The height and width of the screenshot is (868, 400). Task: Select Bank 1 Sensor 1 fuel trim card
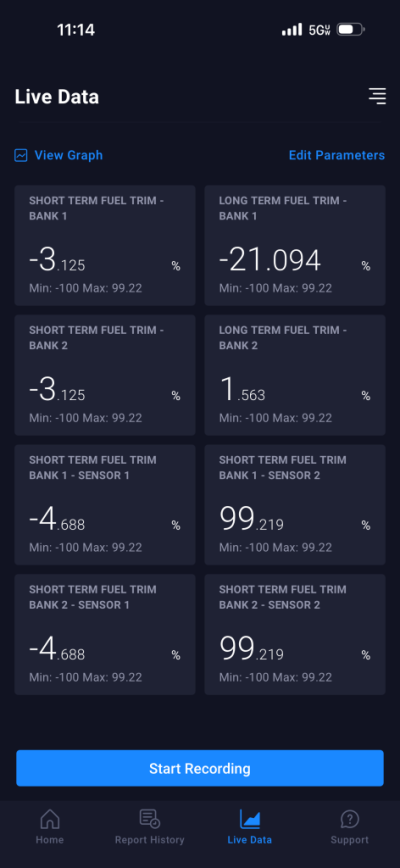point(105,505)
